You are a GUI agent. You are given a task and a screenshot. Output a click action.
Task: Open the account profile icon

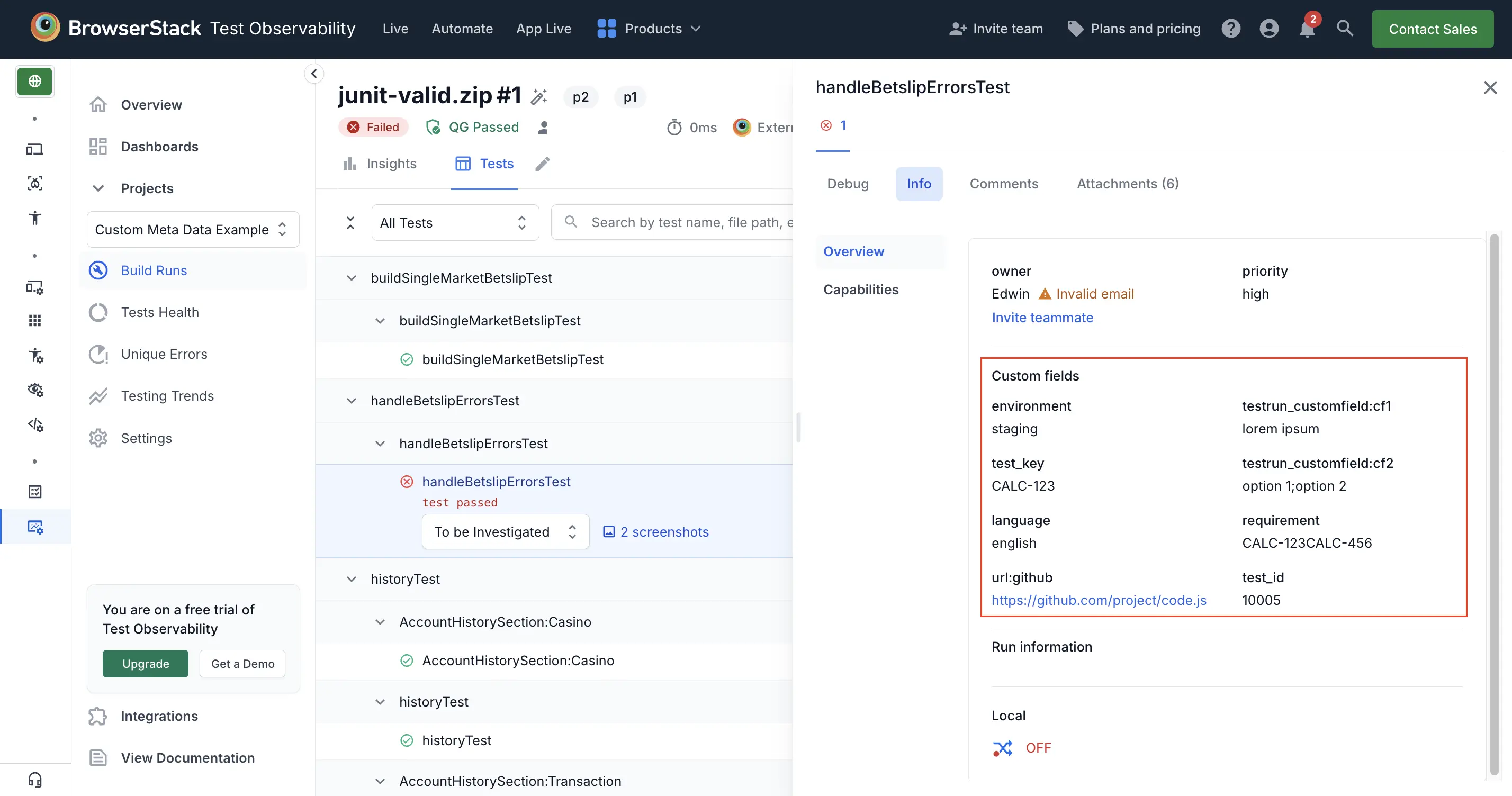[1269, 28]
